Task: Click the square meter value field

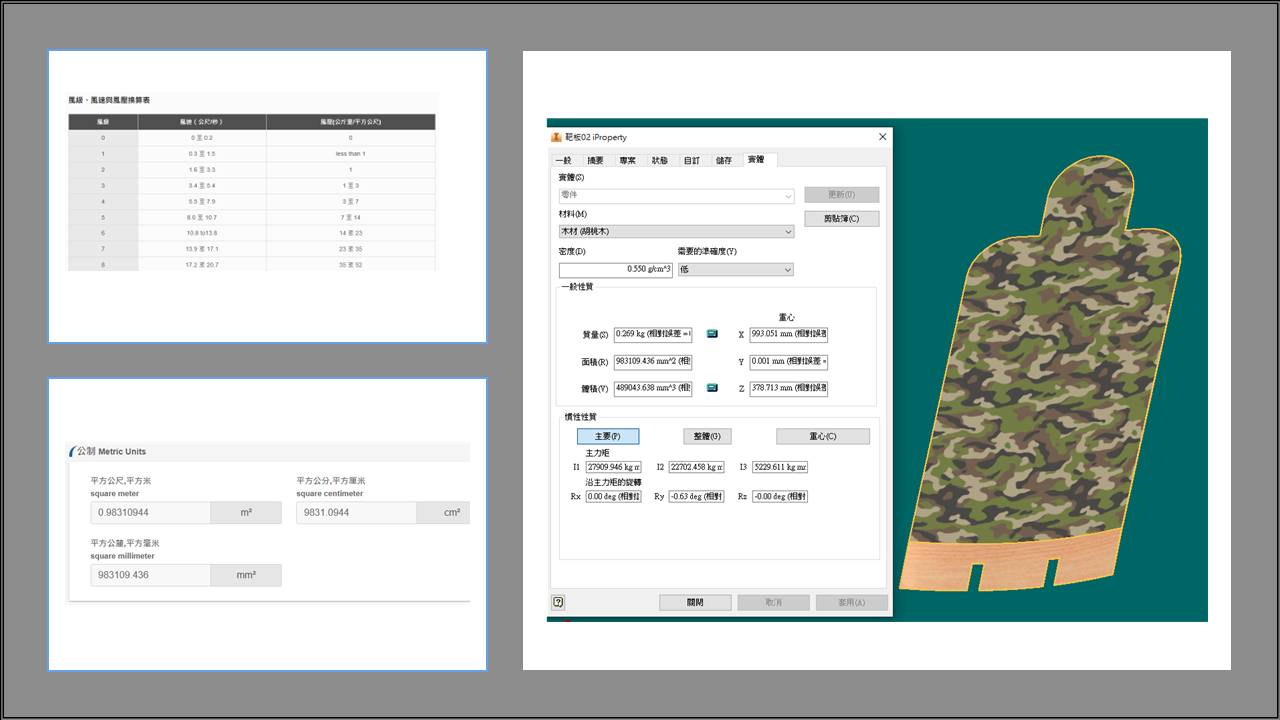Action: pos(150,512)
